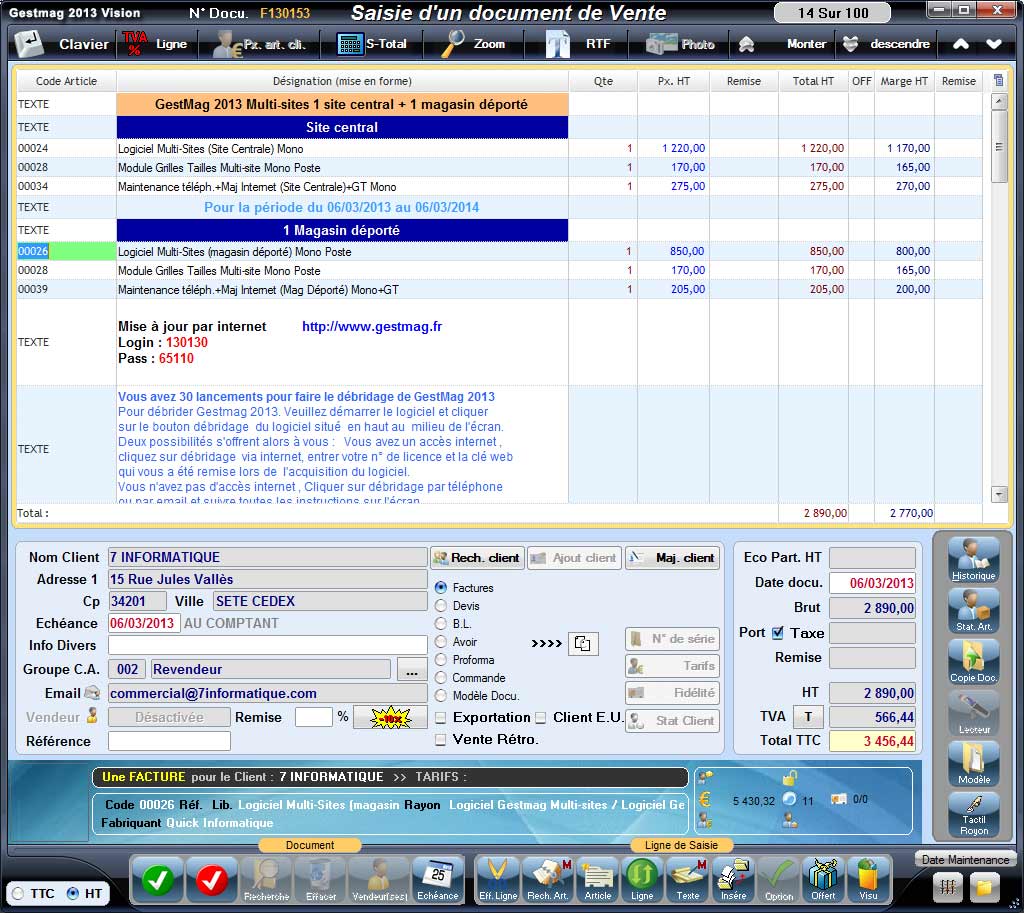Open Tactil Rayon mode
This screenshot has height=913, width=1024.
pyautogui.click(x=974, y=814)
